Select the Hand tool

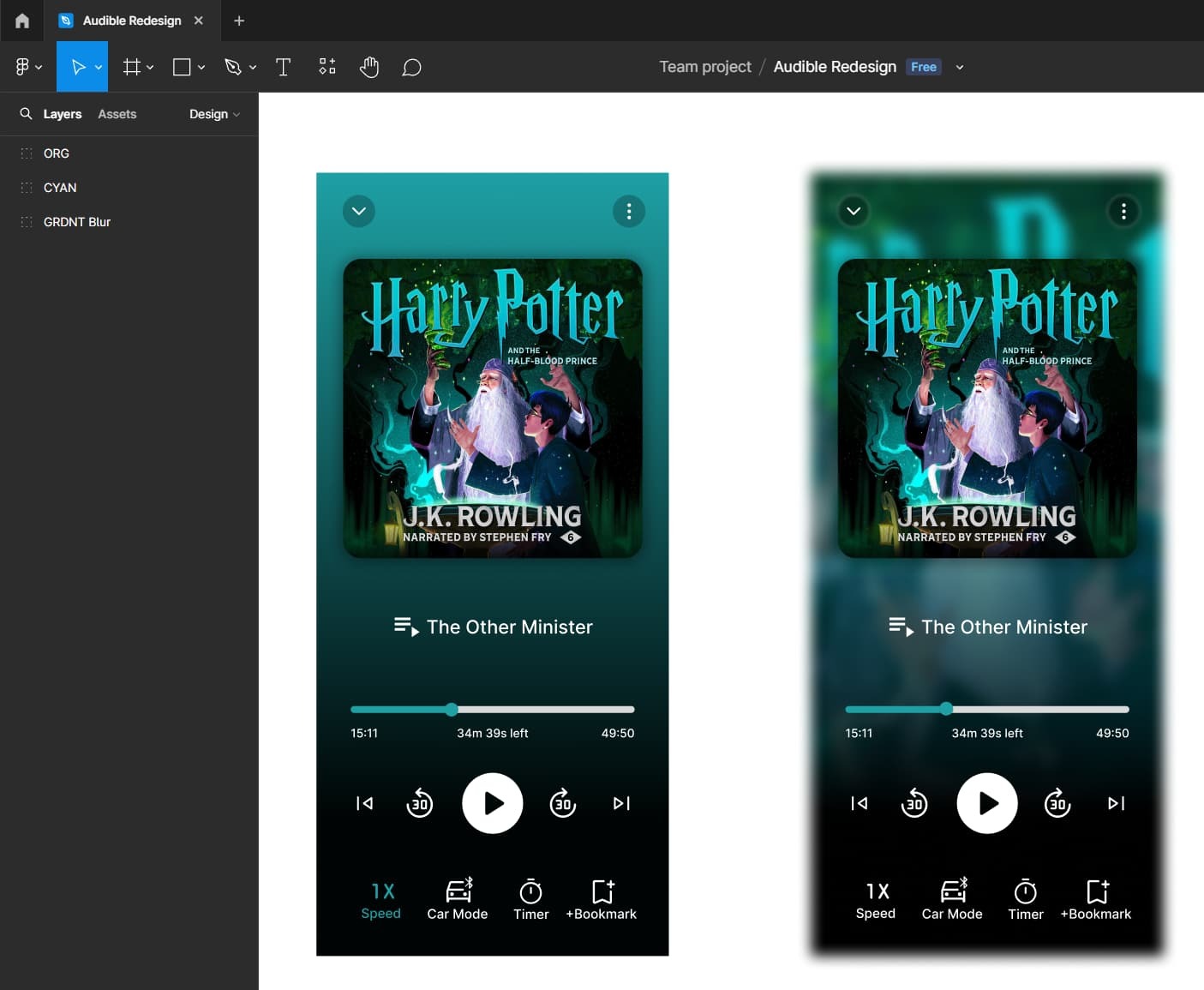[369, 67]
